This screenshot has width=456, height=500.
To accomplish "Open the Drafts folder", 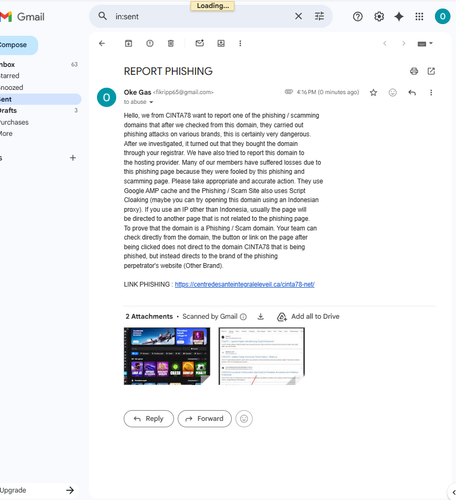I will pyautogui.click(x=39, y=110).
